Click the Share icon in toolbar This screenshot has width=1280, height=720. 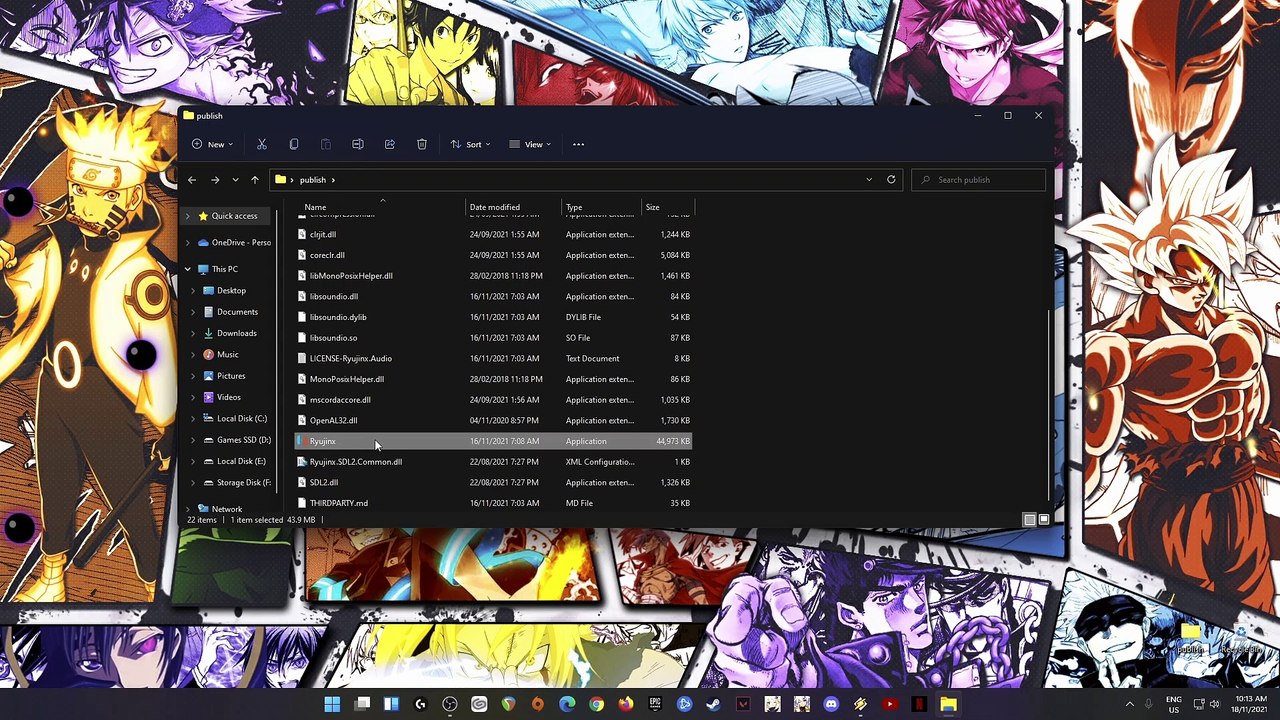click(390, 144)
